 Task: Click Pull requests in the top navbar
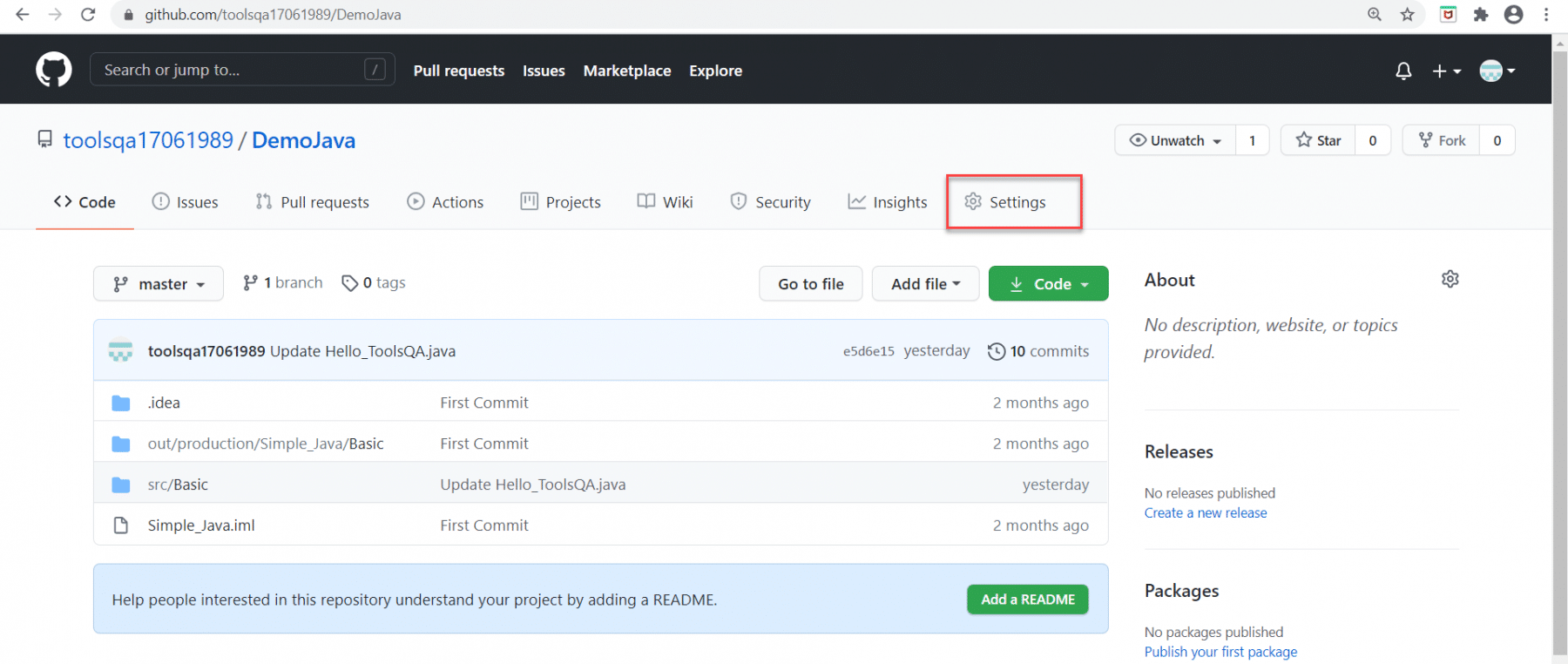tap(459, 71)
